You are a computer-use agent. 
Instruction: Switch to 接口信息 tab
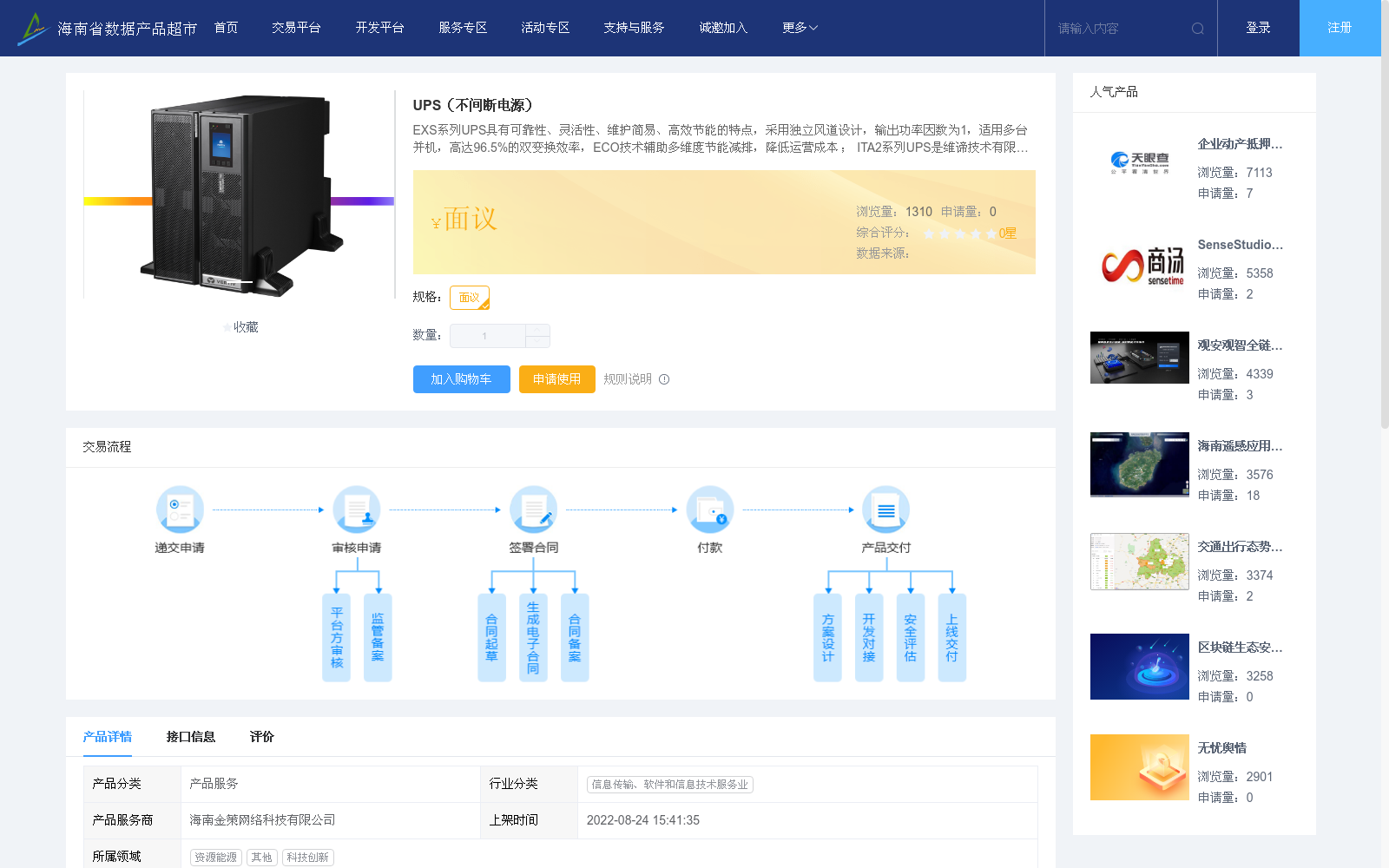(x=191, y=737)
